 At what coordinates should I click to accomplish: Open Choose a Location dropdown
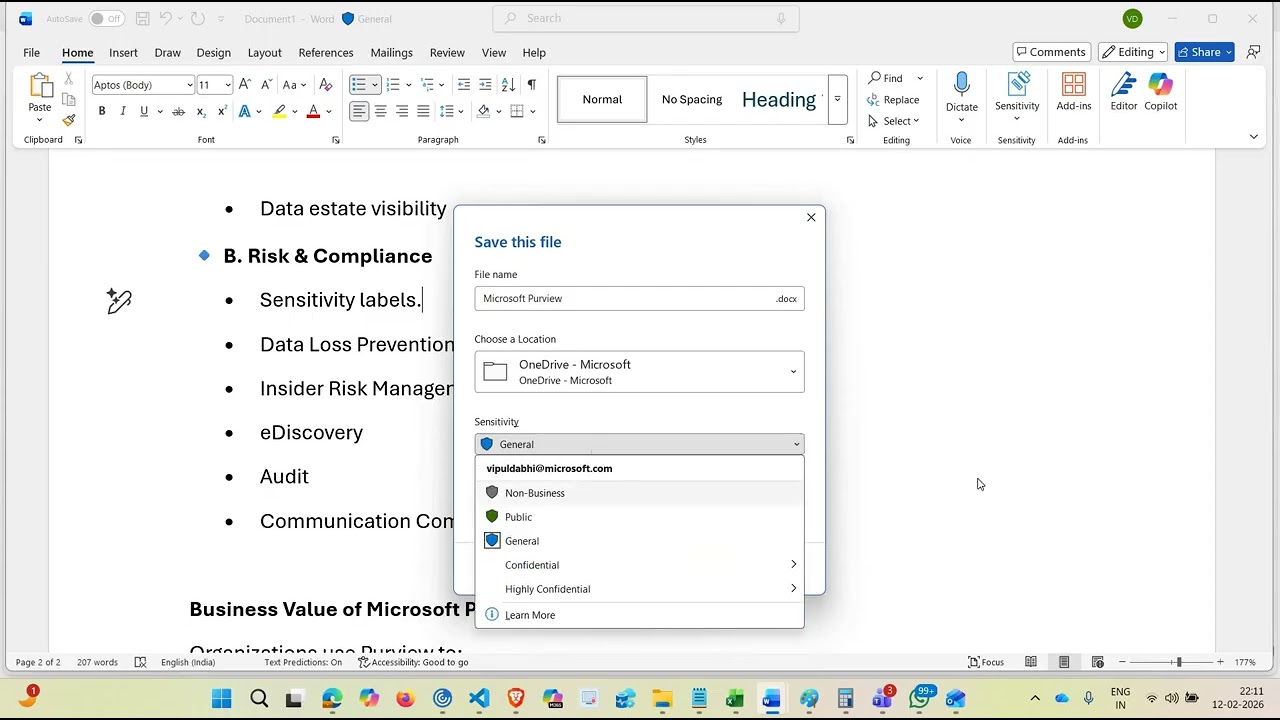(639, 372)
